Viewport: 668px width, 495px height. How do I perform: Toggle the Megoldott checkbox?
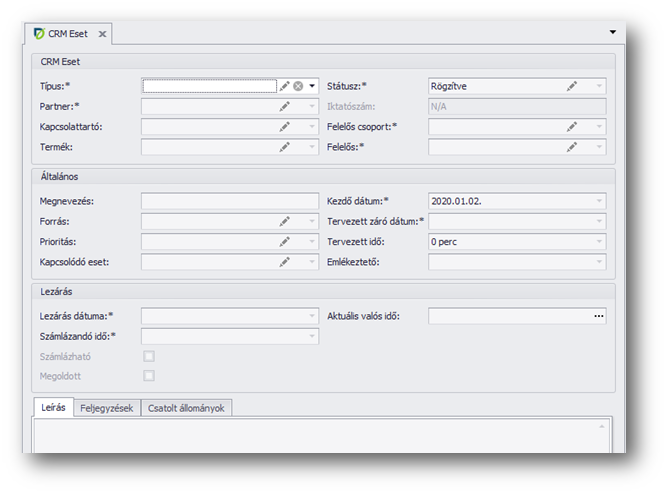[x=149, y=376]
